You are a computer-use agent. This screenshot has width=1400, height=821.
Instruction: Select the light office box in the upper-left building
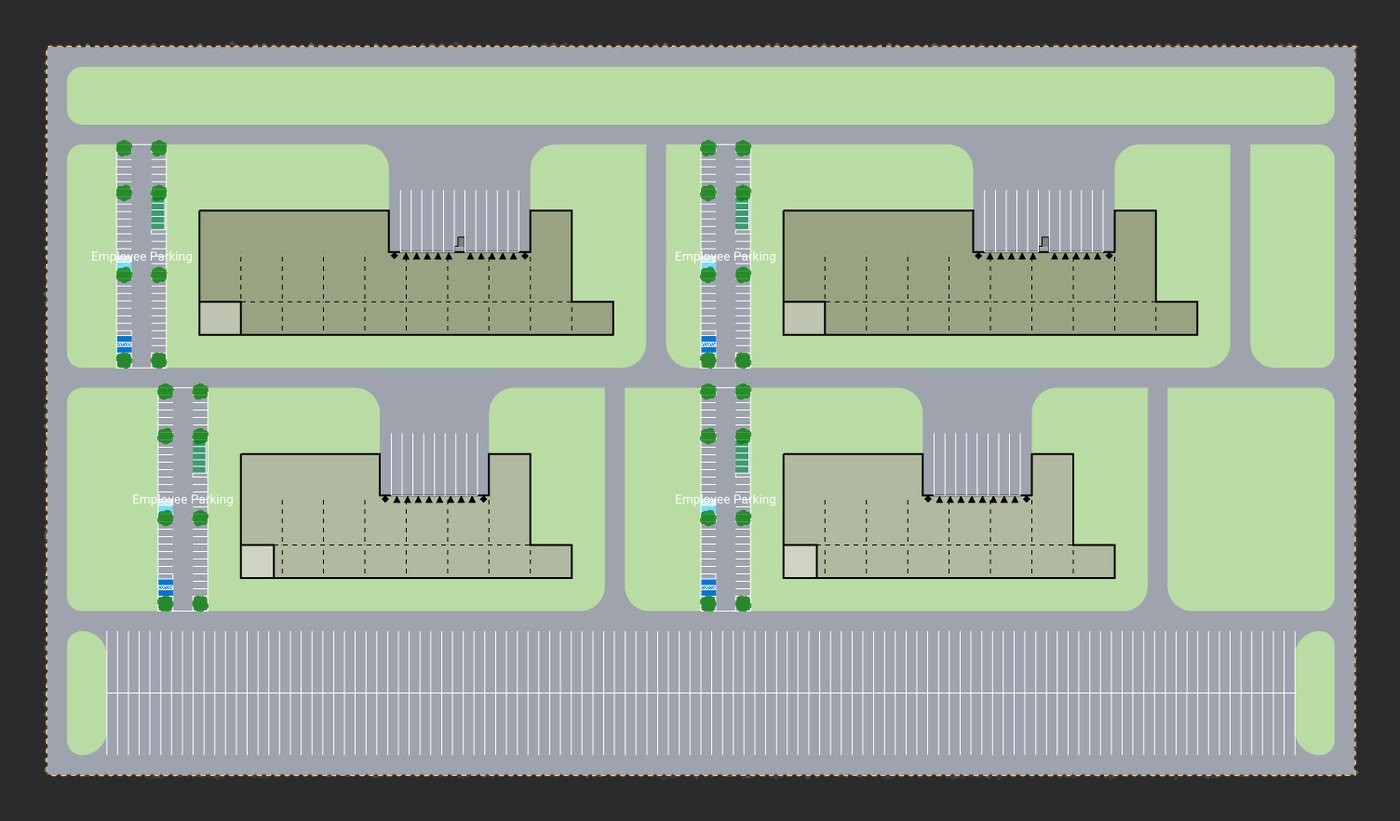(220, 318)
